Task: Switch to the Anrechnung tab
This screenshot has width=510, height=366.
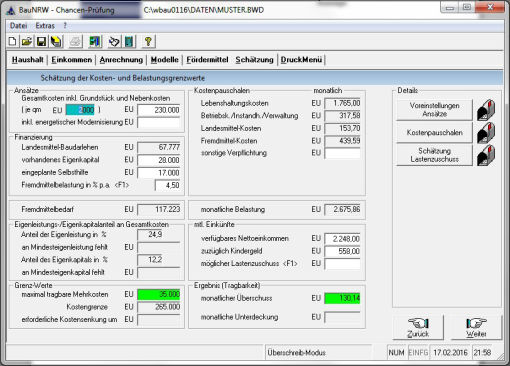Action: [x=121, y=60]
